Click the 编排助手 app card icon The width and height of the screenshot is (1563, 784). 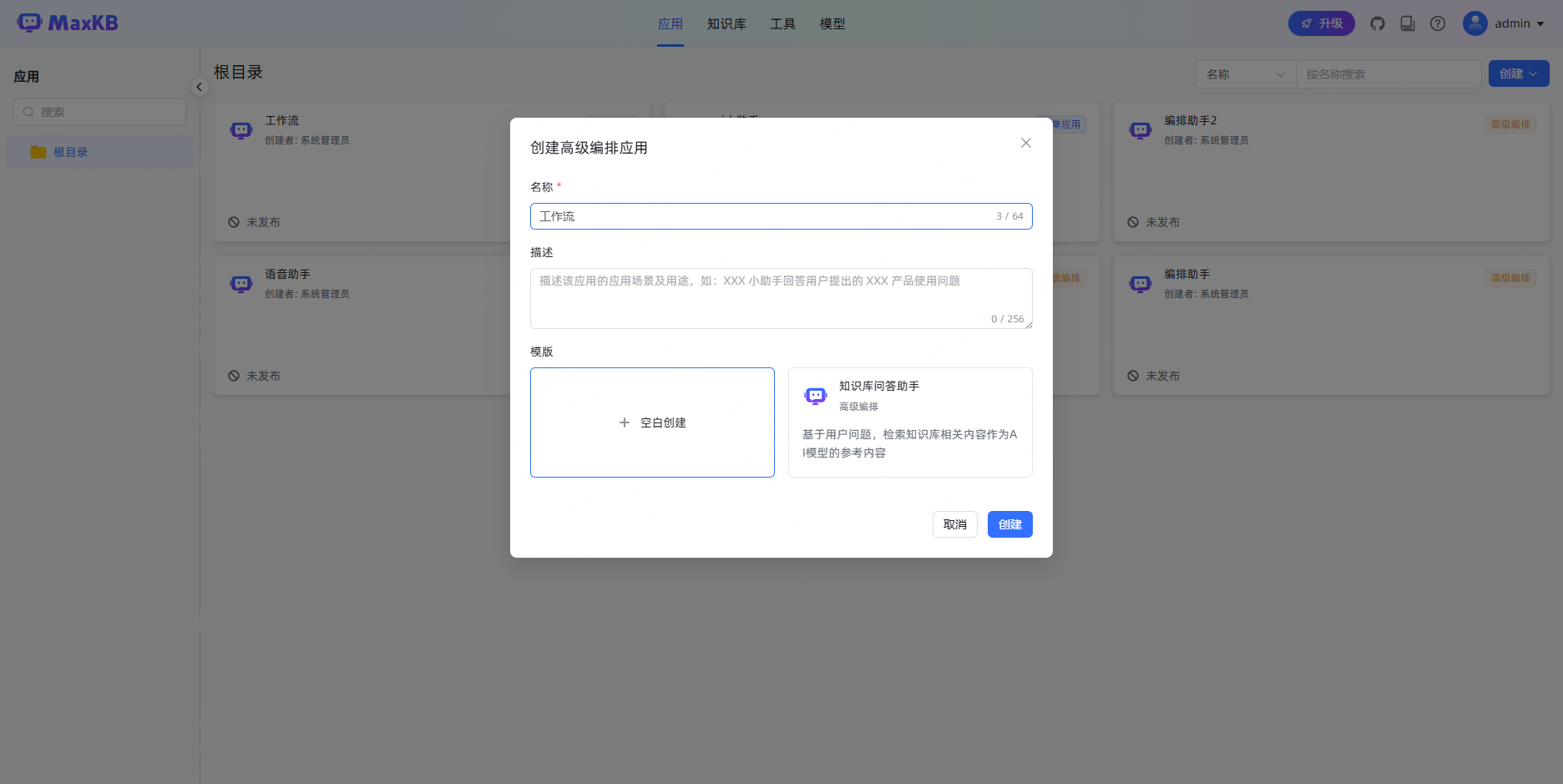click(x=1141, y=284)
